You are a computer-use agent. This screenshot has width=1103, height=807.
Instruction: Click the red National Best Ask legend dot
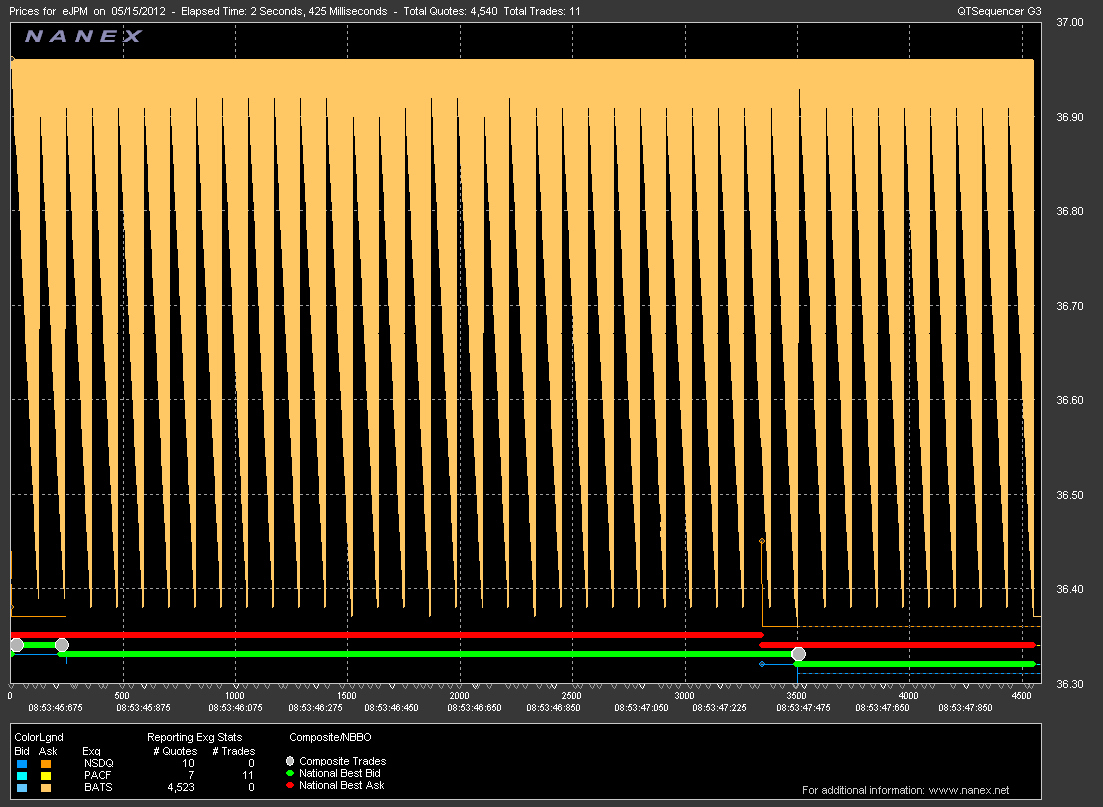(290, 785)
